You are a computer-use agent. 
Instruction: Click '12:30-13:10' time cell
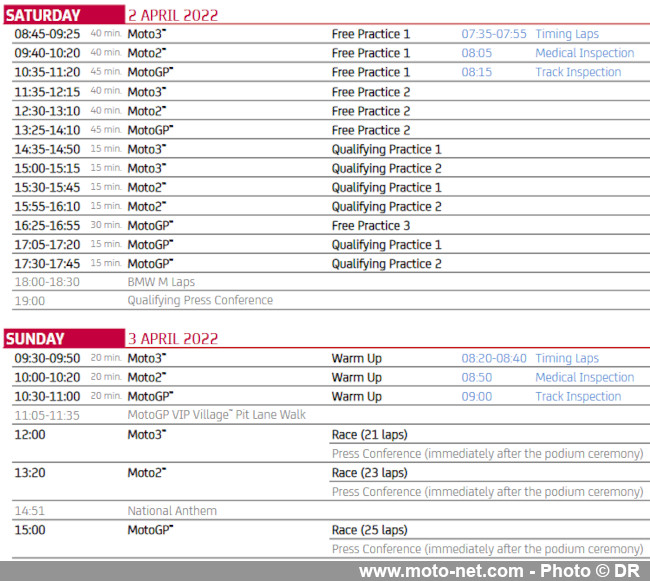tap(47, 111)
